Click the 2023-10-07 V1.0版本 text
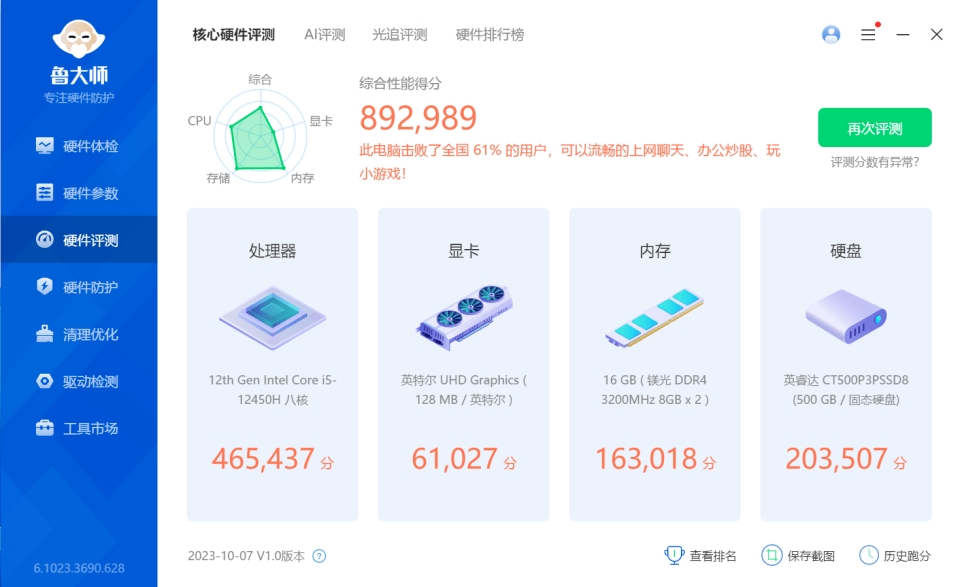This screenshot has width=960, height=587. (246, 556)
